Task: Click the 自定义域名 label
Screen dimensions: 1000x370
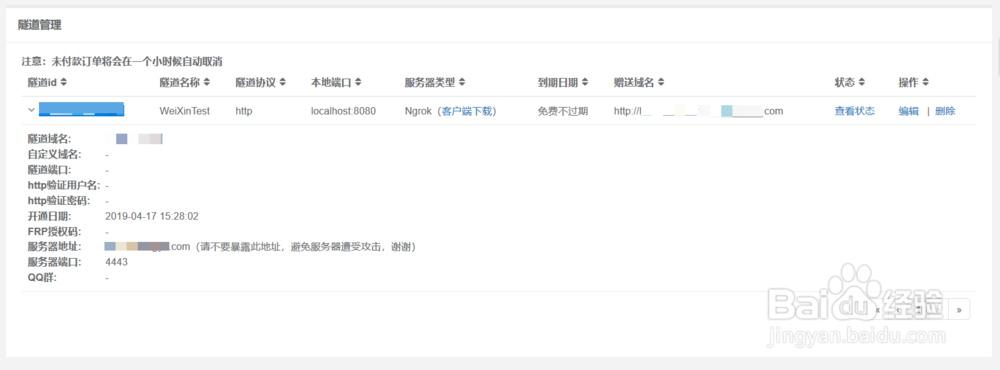Action: pyautogui.click(x=55, y=154)
